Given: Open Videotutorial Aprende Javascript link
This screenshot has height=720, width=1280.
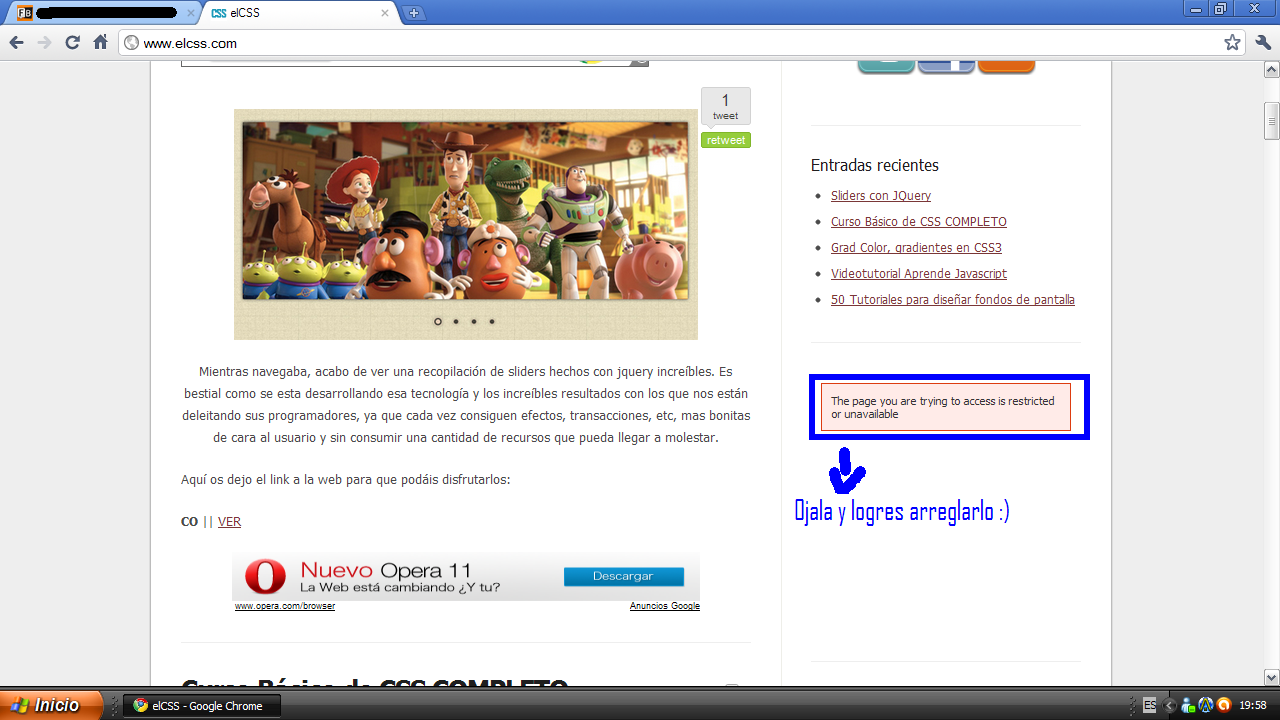Looking at the screenshot, I should pyautogui.click(x=919, y=274).
